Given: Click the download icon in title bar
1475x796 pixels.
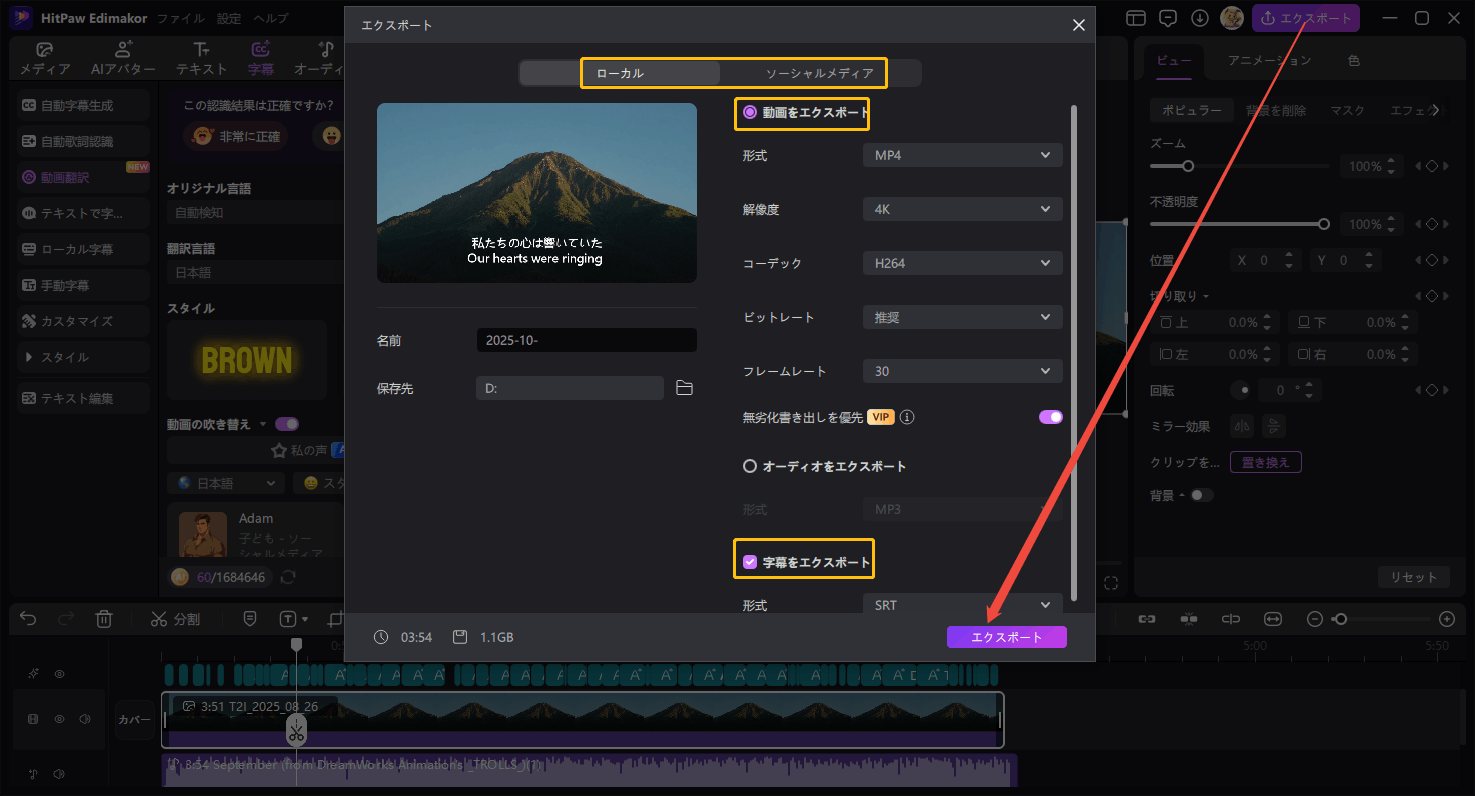Looking at the screenshot, I should point(1200,18).
